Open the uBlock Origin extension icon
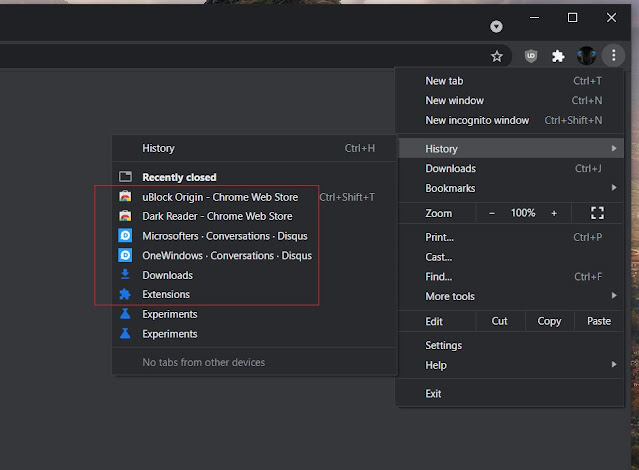 531,56
